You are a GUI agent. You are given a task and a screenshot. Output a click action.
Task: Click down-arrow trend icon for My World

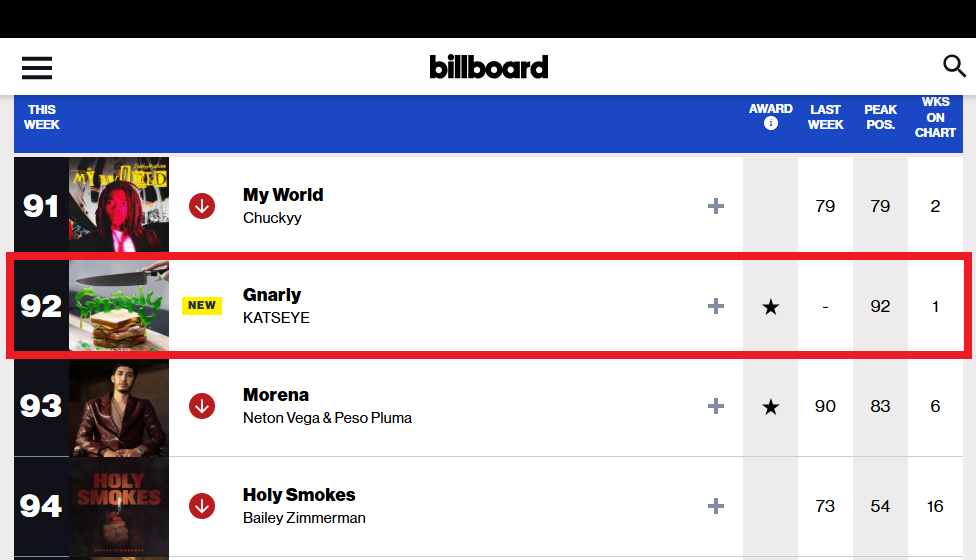click(202, 206)
